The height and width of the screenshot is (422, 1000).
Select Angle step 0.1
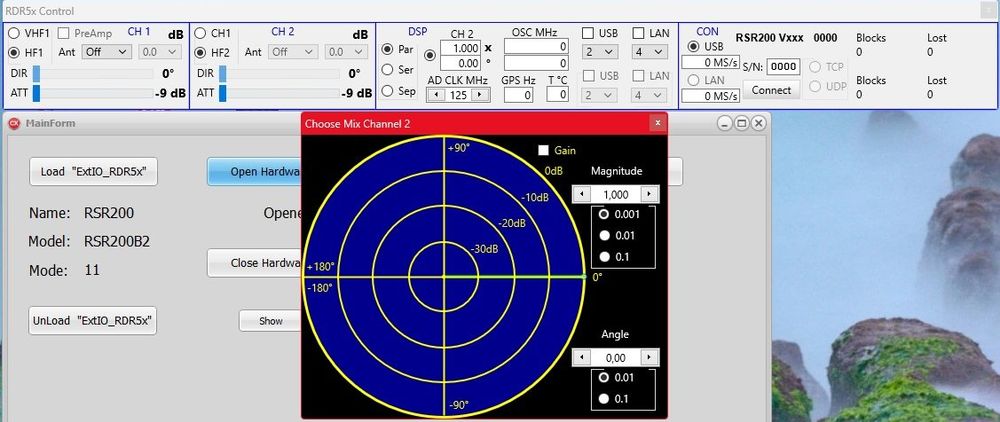click(603, 399)
